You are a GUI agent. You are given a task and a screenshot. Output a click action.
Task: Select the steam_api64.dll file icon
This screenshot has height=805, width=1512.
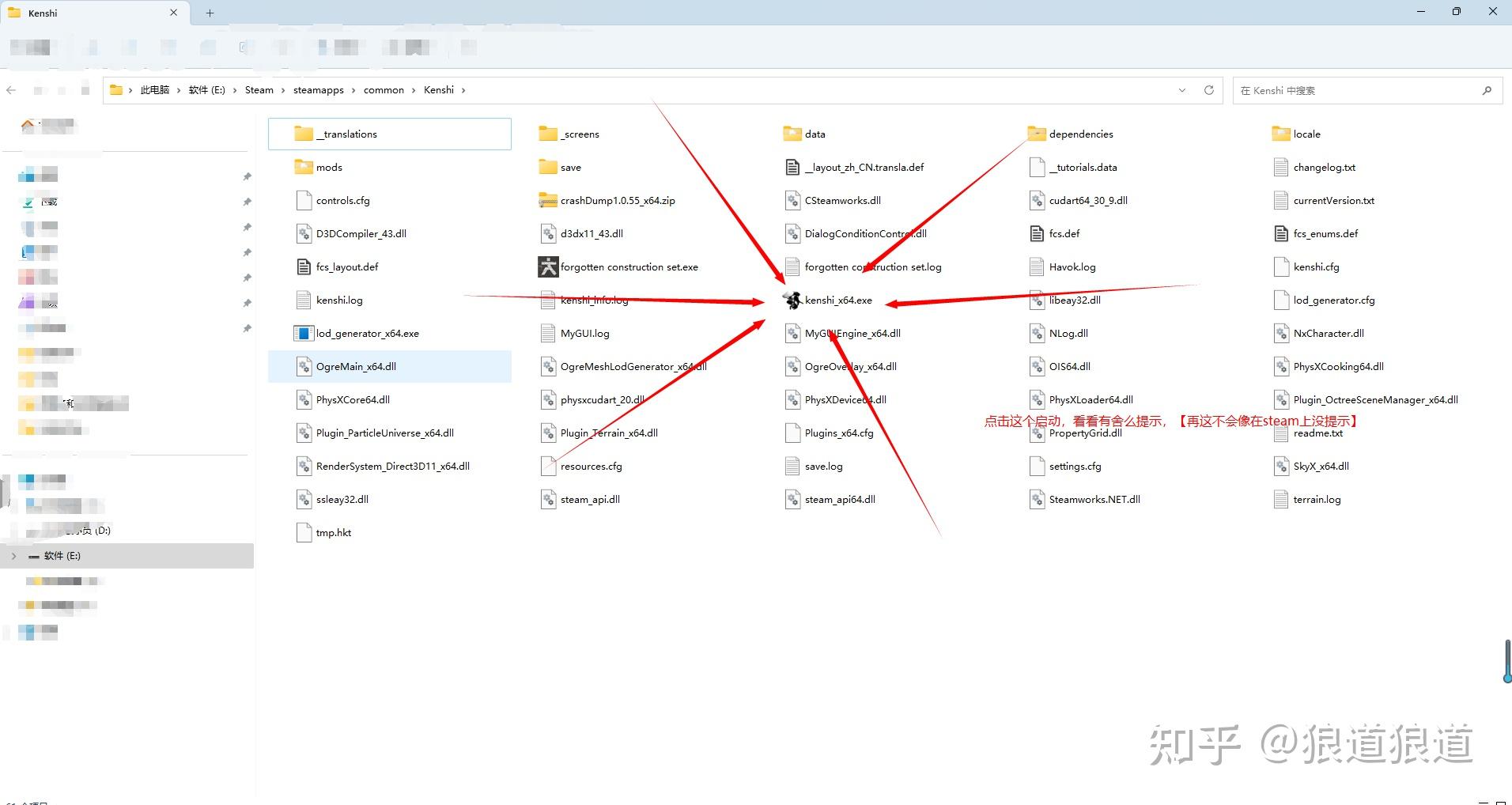pos(792,500)
